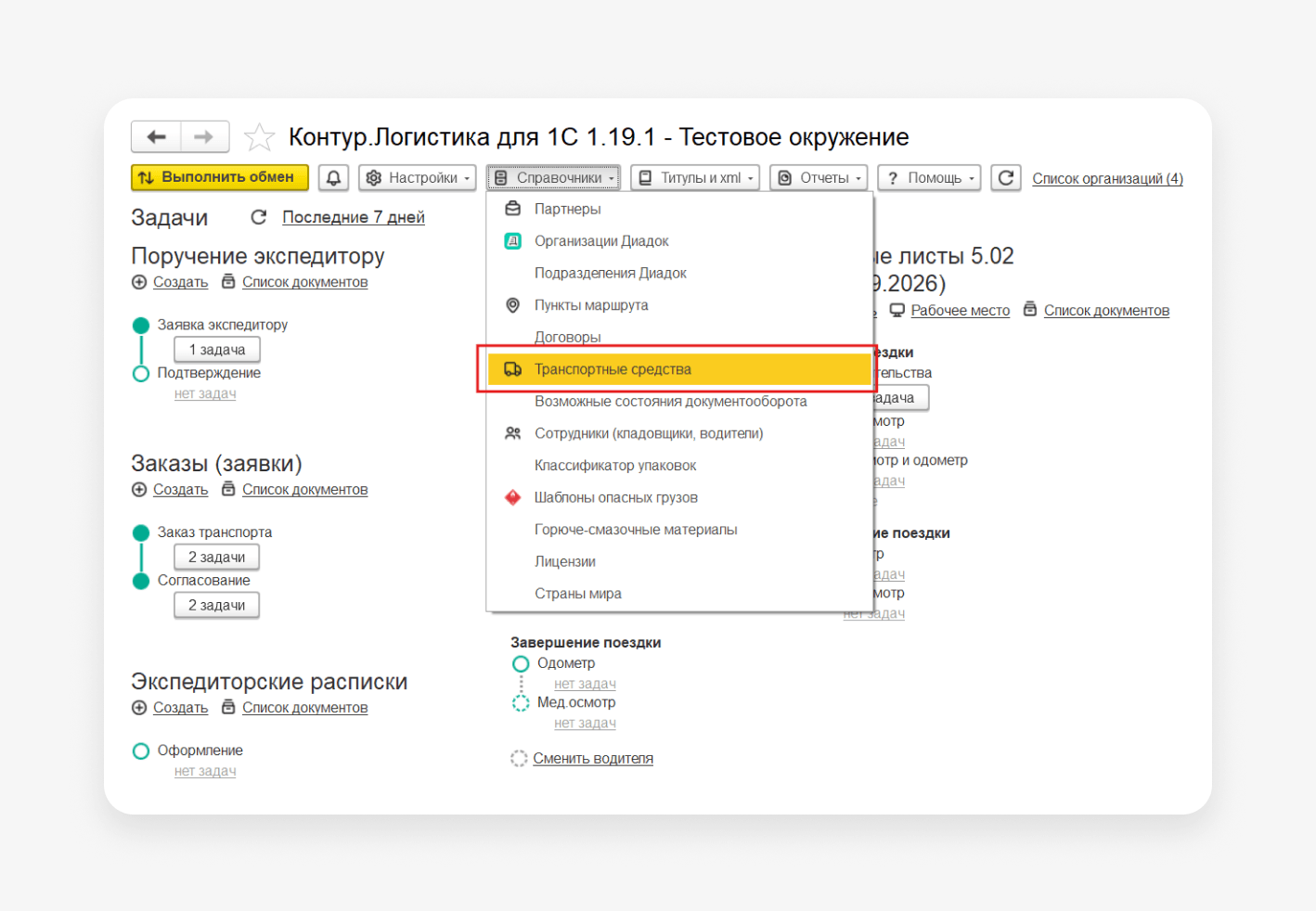The image size is (1316, 911).
Task: Click the dashed circle icon beside Сменить водителя
Action: [519, 759]
